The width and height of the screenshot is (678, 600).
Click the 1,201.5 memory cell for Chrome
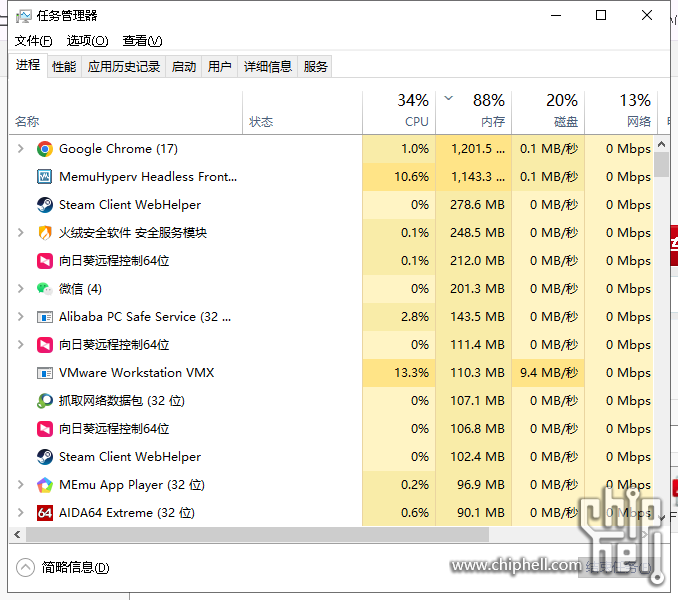point(473,149)
